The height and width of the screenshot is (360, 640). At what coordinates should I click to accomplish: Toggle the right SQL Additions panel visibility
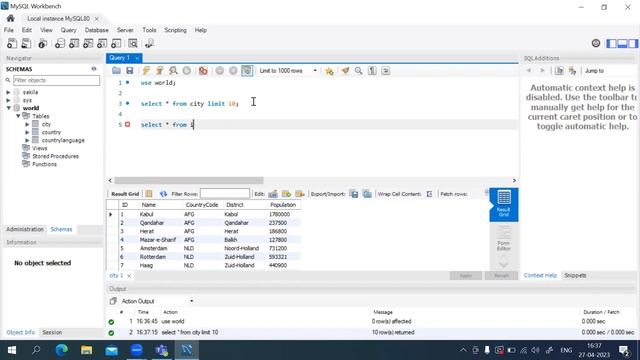pyautogui.click(x=633, y=43)
